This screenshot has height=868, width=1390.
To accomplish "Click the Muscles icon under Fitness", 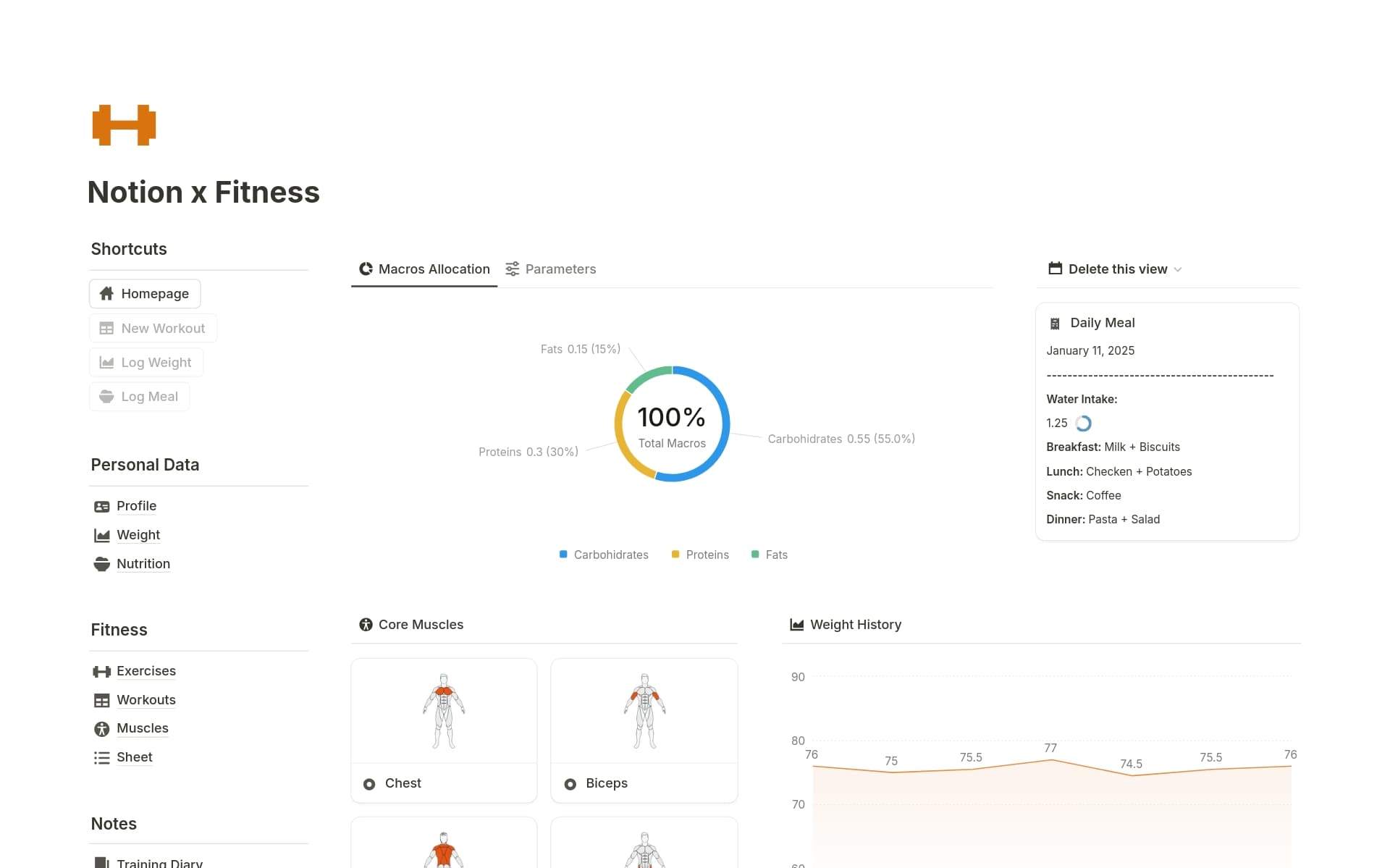I will (101, 729).
